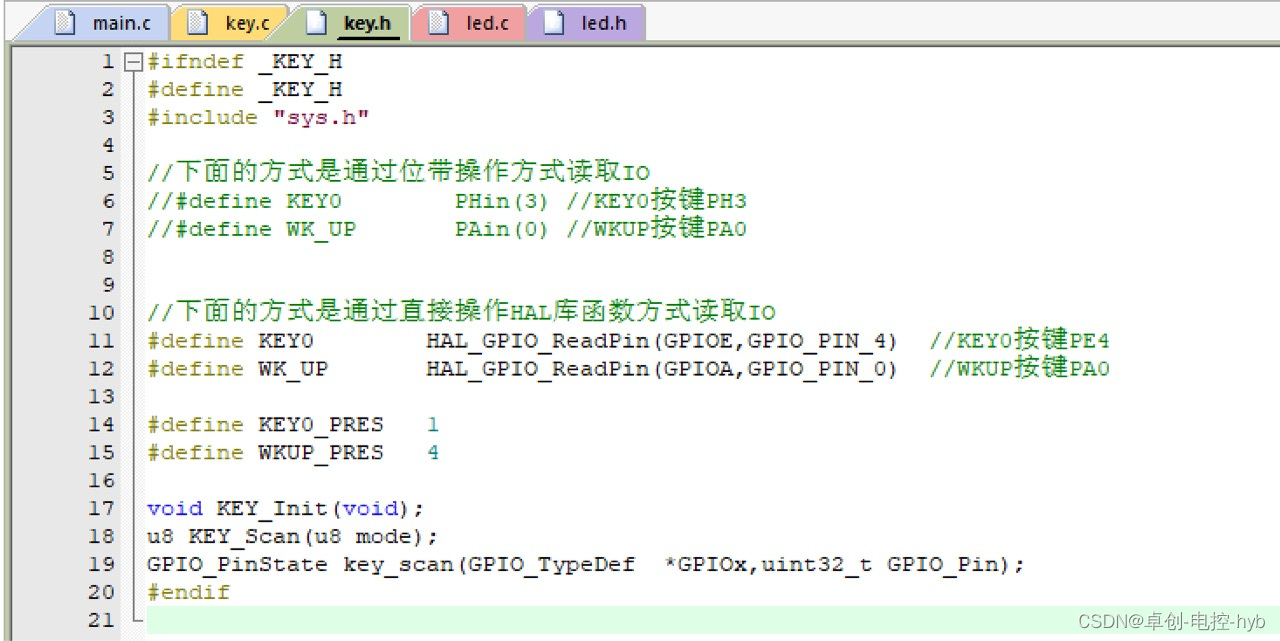This screenshot has width=1280, height=641.
Task: Click the file icon on key.h tab
Action: point(316,22)
